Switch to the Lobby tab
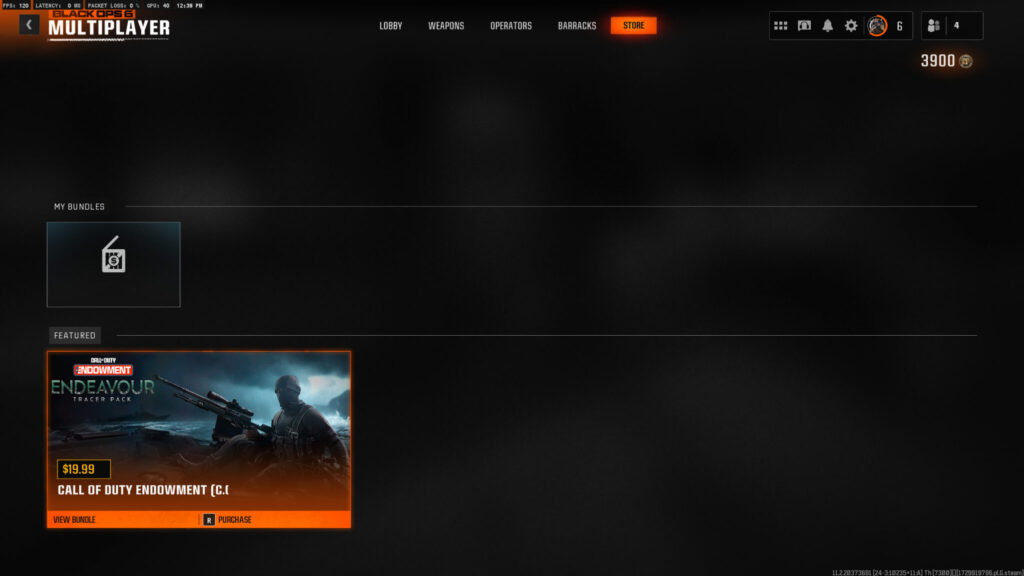Screen dimensions: 1024x576 coord(390,26)
